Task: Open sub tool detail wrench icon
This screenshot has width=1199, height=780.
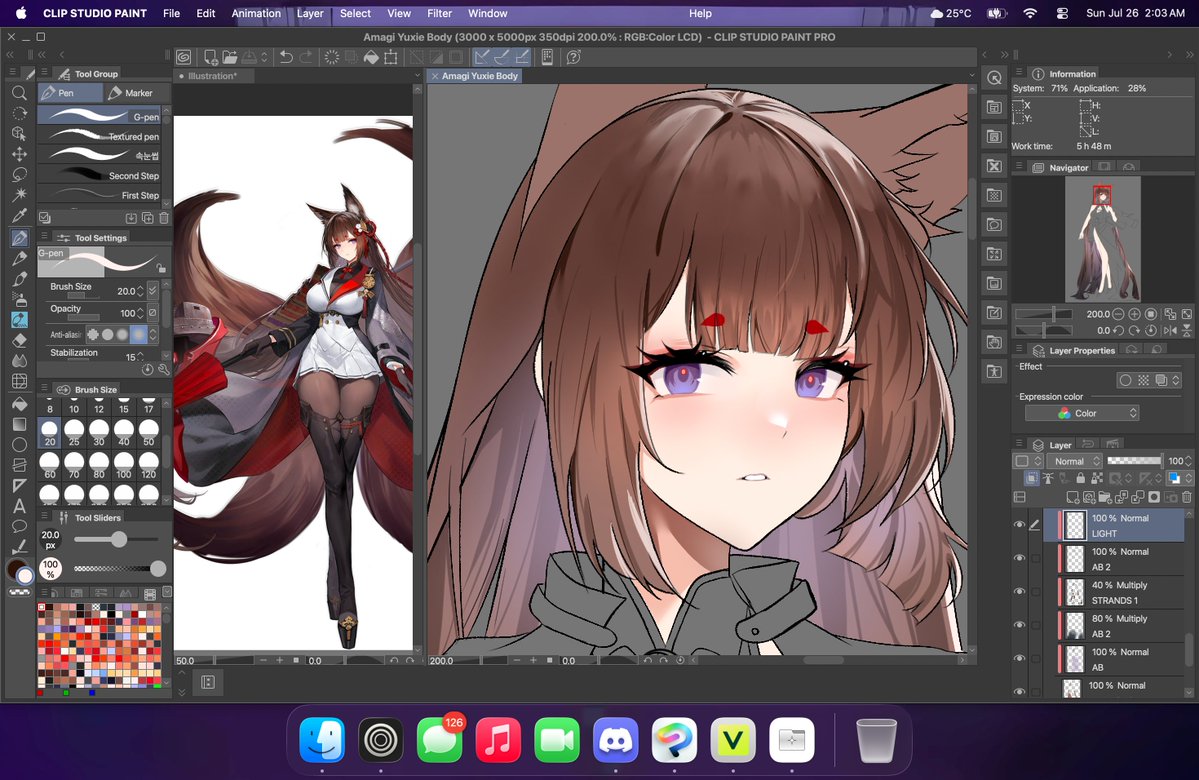Action: click(163, 369)
